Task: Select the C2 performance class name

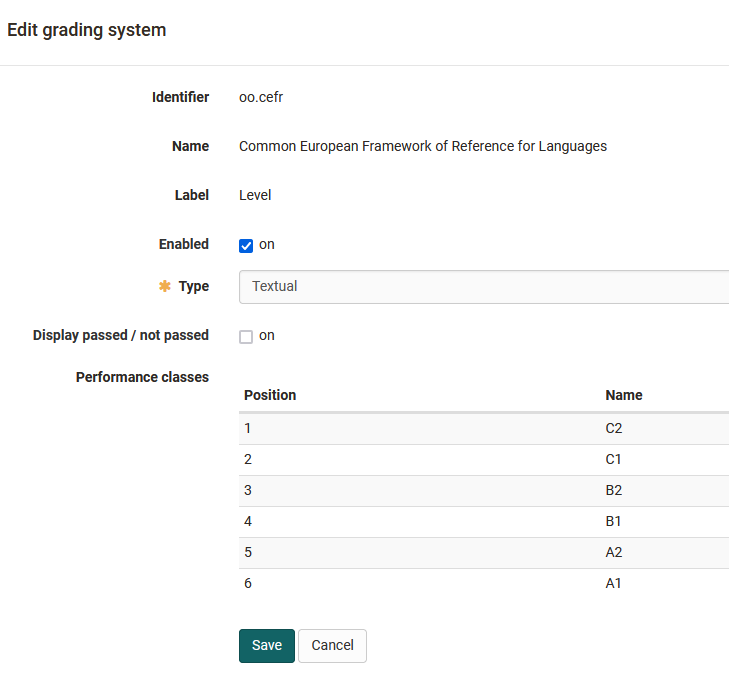Action: point(614,429)
